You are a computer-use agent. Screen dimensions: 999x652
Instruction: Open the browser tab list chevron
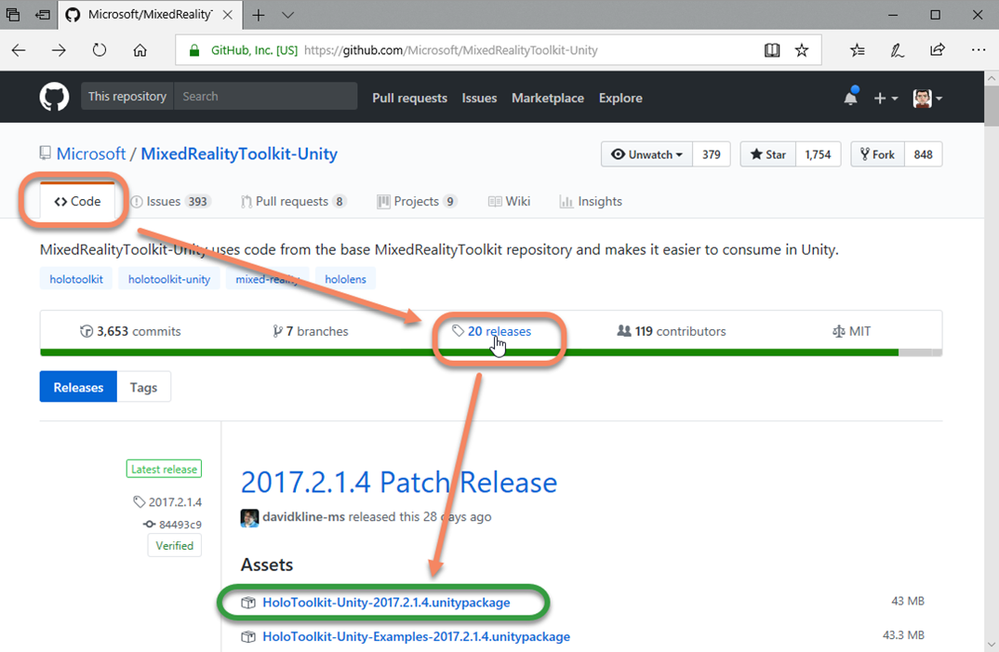tap(288, 15)
